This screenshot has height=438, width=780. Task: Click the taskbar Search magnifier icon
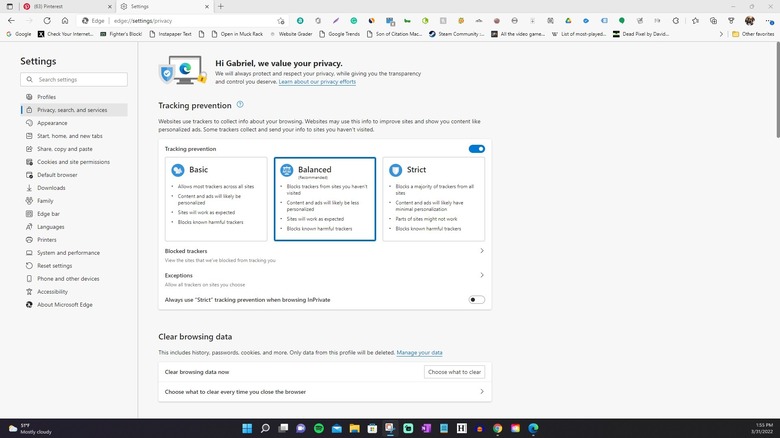point(265,428)
